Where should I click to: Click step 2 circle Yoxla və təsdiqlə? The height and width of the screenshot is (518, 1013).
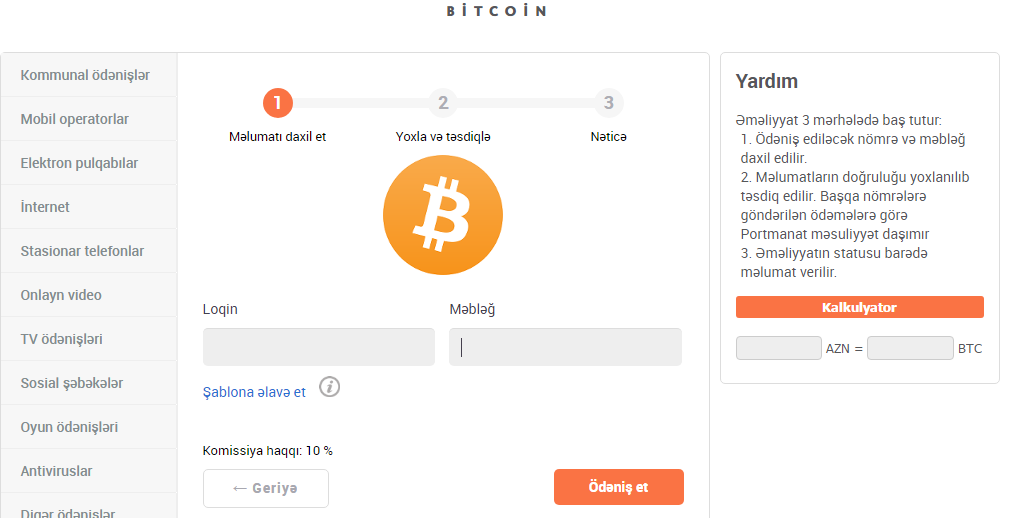coord(443,102)
